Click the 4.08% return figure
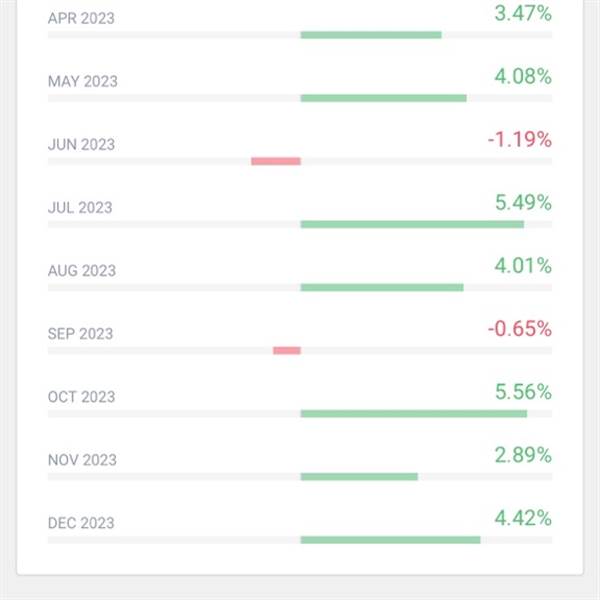Viewport: 600px width, 600px height. coord(522,77)
